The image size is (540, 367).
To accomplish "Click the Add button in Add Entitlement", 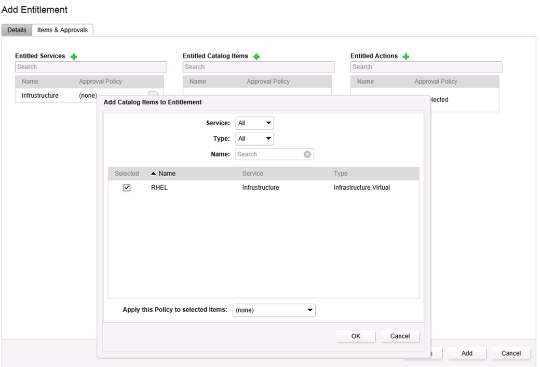I will point(467,353).
